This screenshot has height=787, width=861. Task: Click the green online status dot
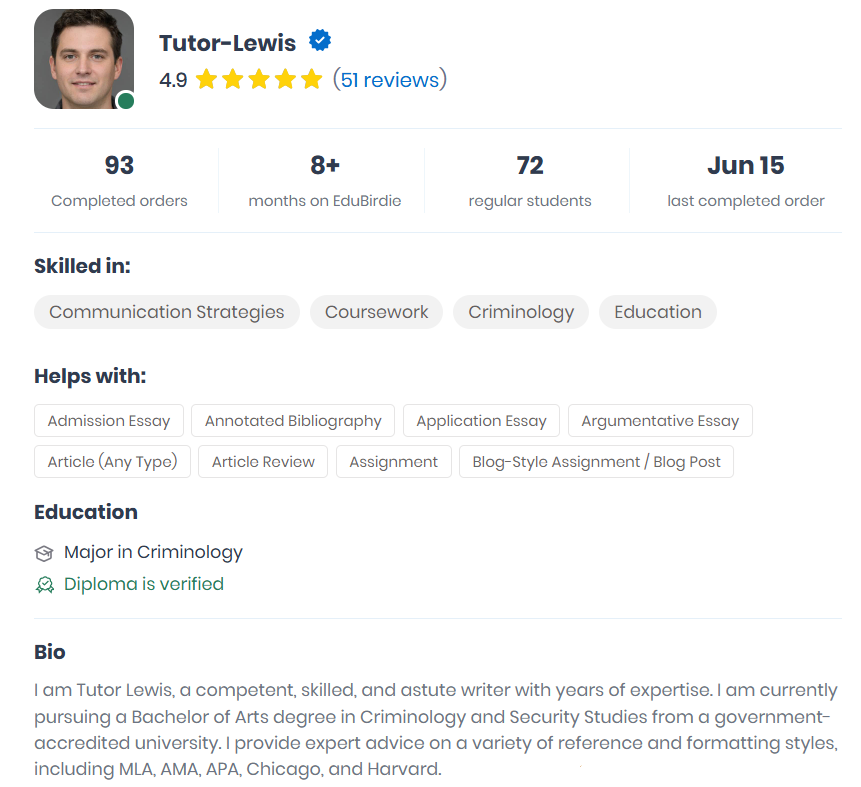click(126, 101)
